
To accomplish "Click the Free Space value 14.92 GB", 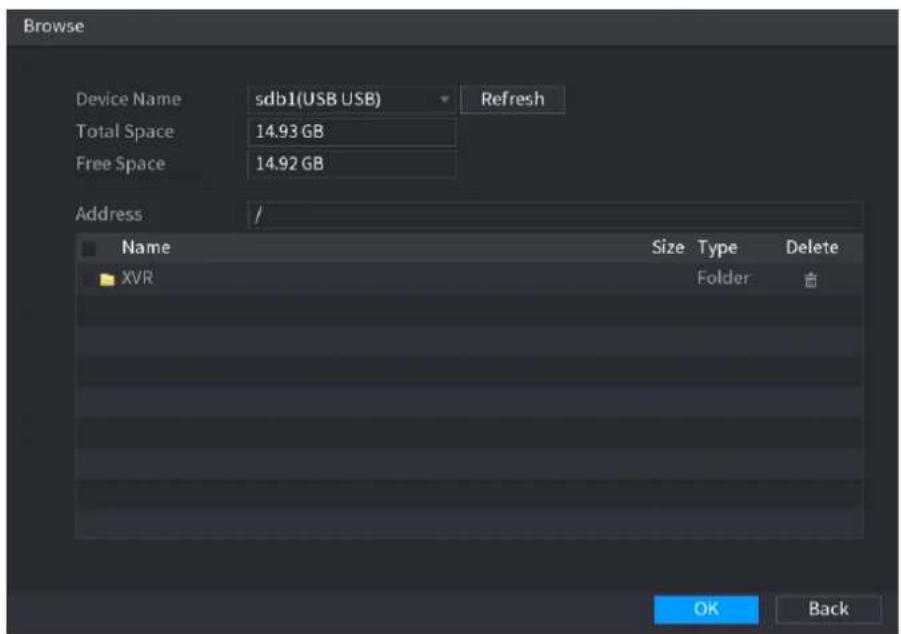I will pos(352,164).
